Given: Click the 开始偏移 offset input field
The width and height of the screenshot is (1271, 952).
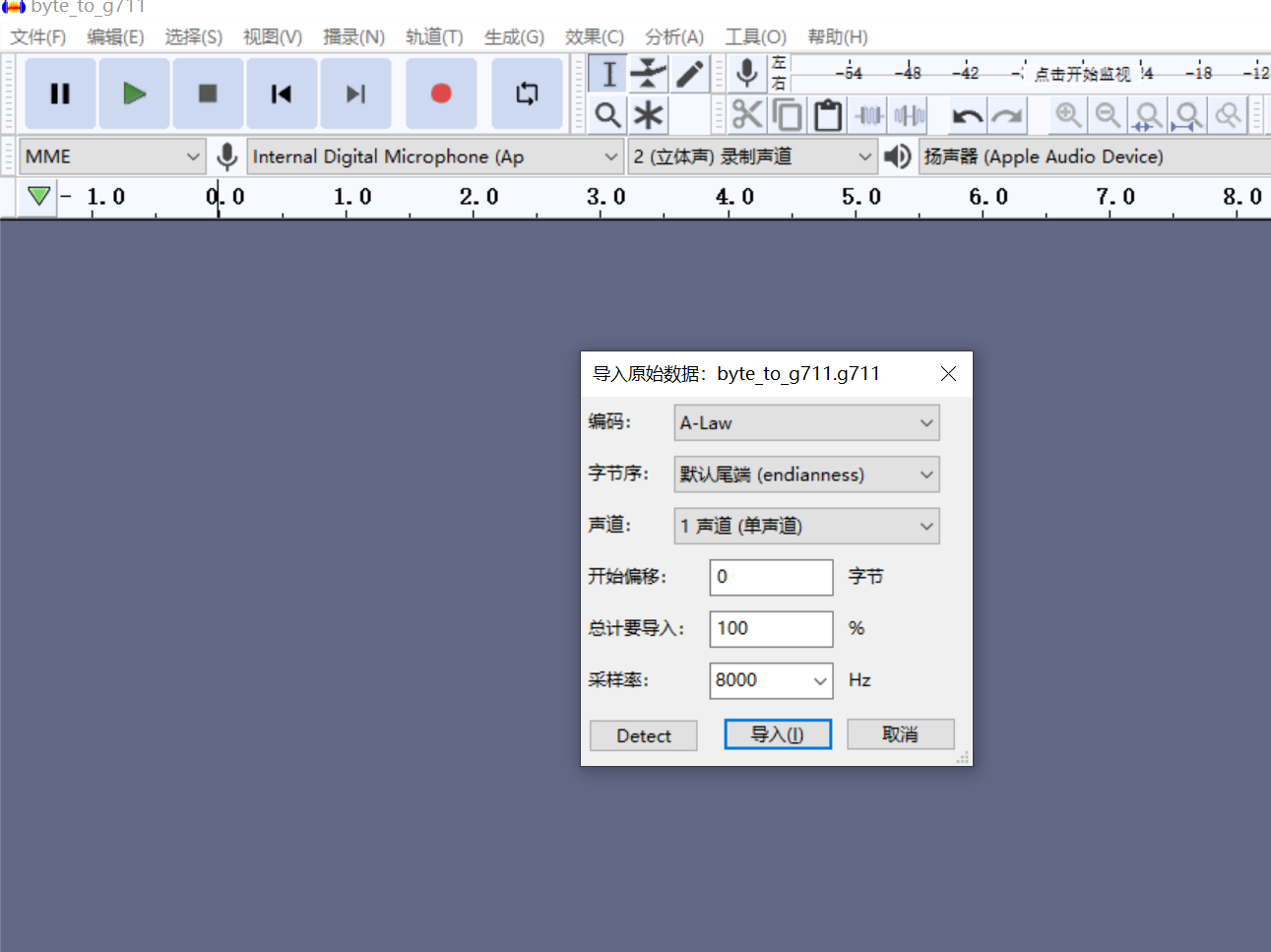Looking at the screenshot, I should coord(771,577).
